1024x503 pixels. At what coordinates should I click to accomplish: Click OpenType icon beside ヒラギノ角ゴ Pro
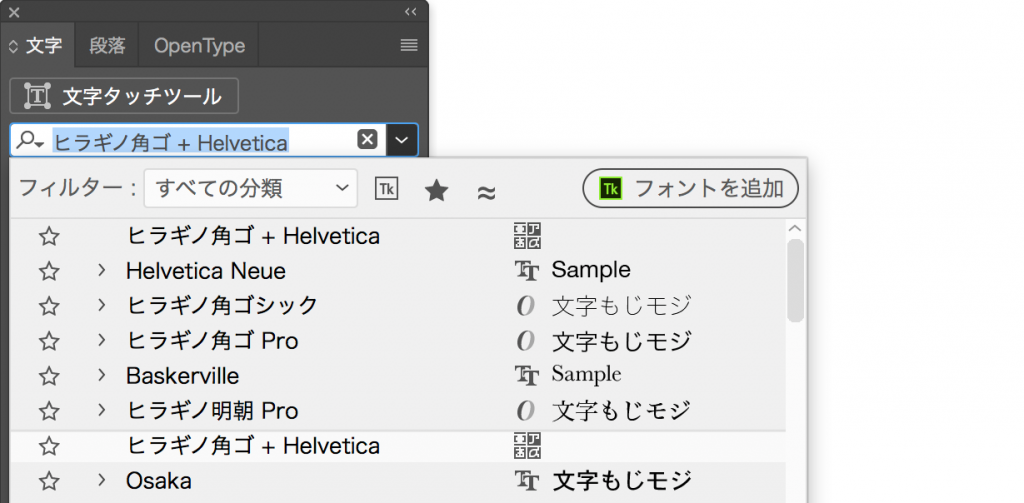(526, 341)
